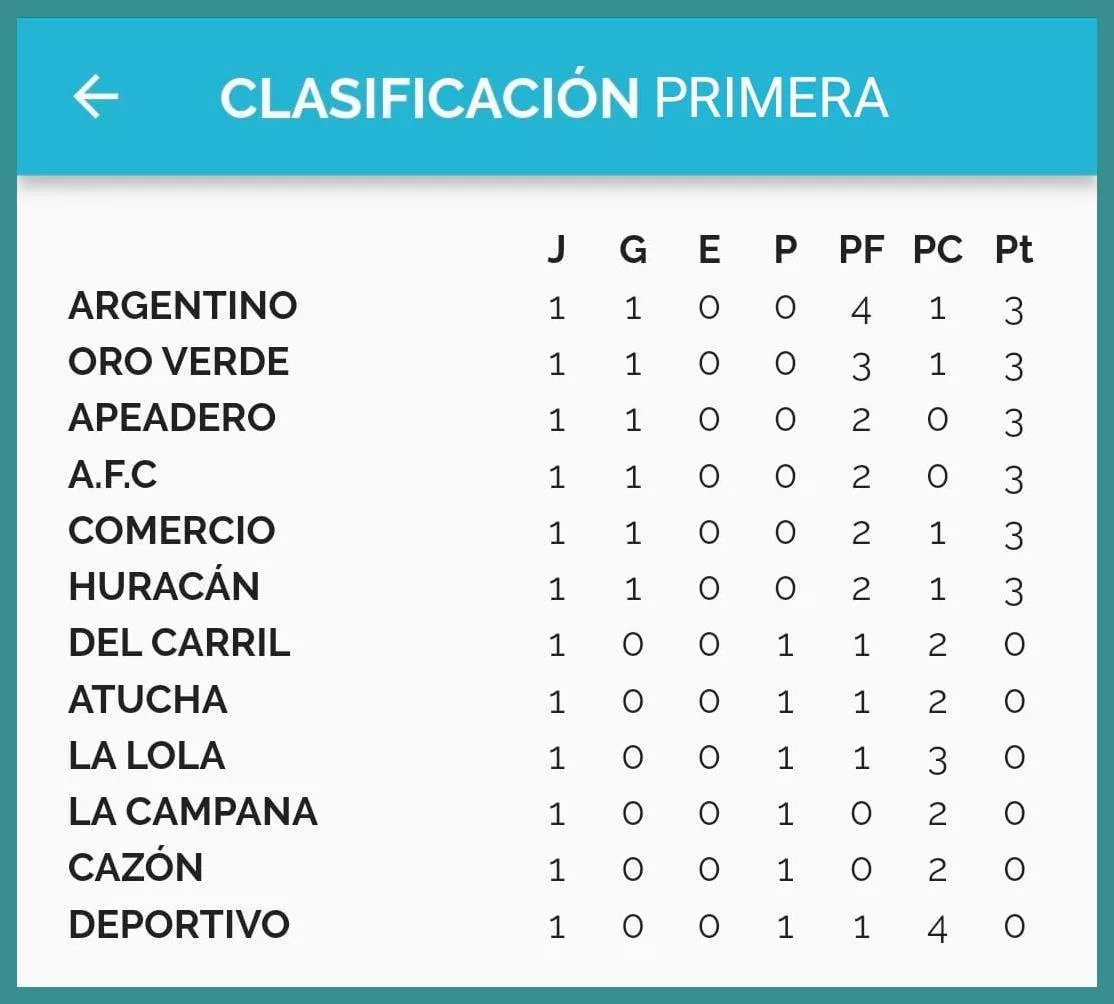Screen dimensions: 1114x1004
Task: Tap the PC column header
Action: pyautogui.click(x=937, y=249)
